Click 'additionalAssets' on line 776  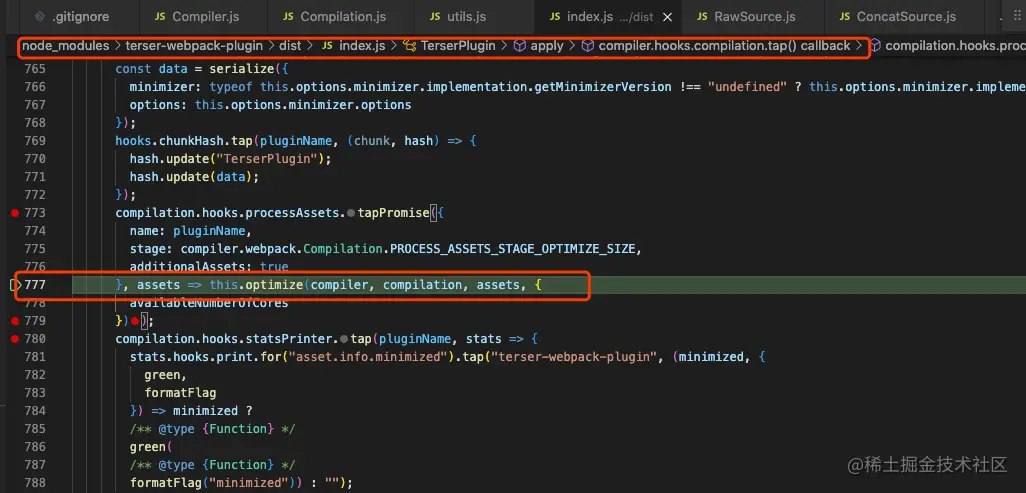tap(188, 266)
